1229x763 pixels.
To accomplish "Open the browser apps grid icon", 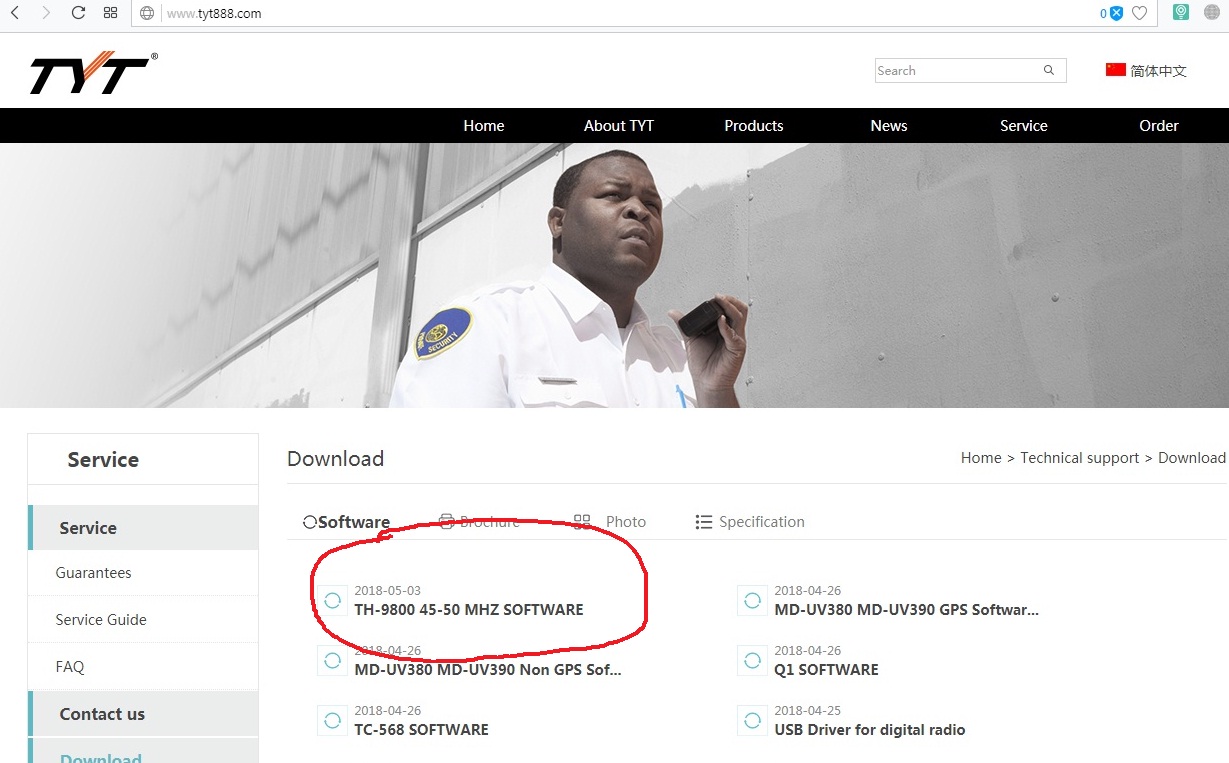I will click(111, 13).
